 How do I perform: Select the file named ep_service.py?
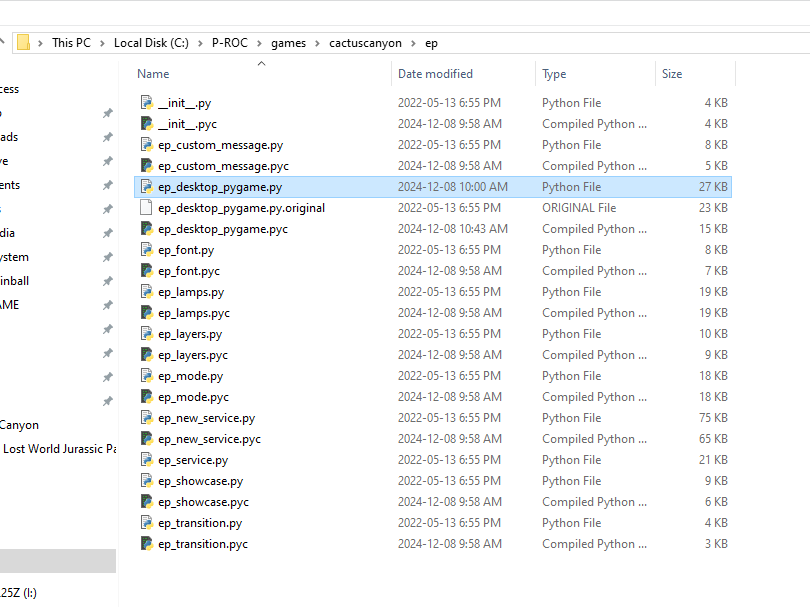[x=193, y=460]
